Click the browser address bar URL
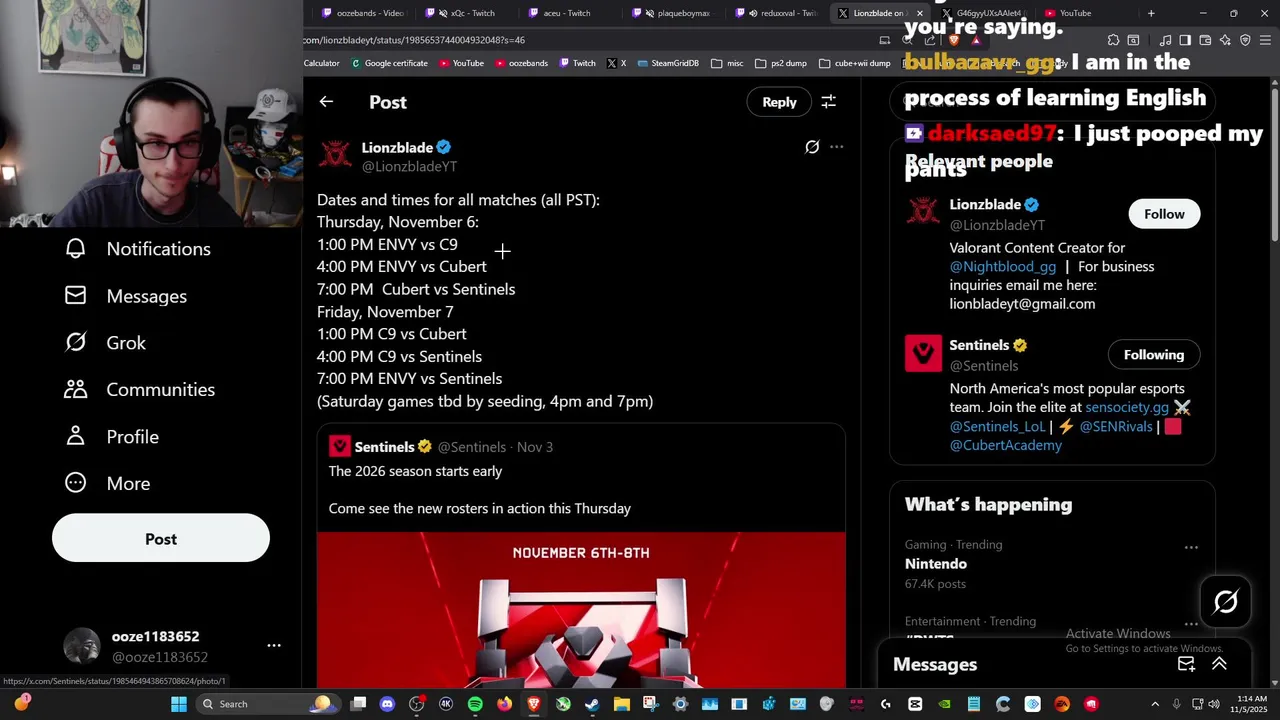The height and width of the screenshot is (720, 1280). (415, 40)
